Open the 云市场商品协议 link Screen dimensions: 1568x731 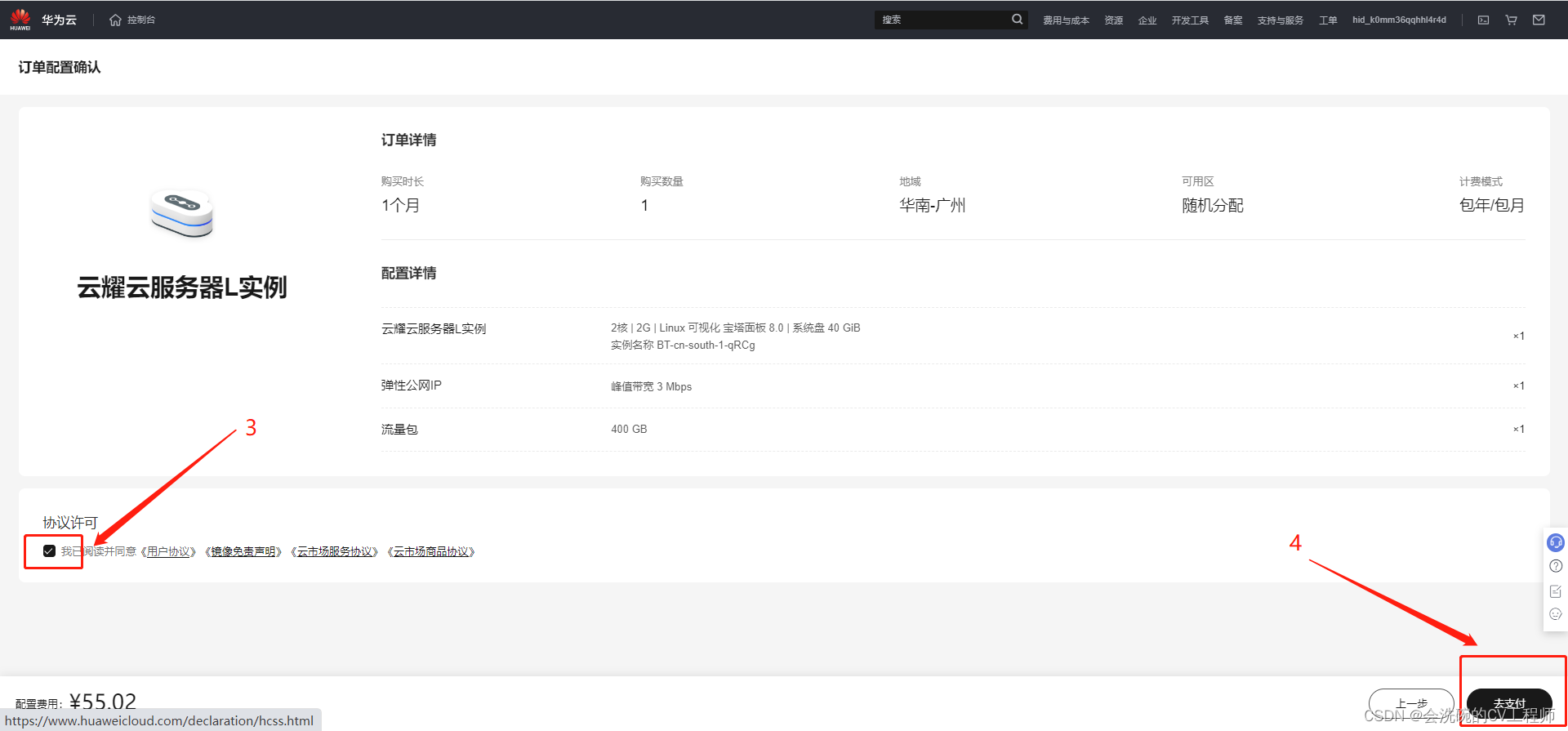pyautogui.click(x=431, y=552)
